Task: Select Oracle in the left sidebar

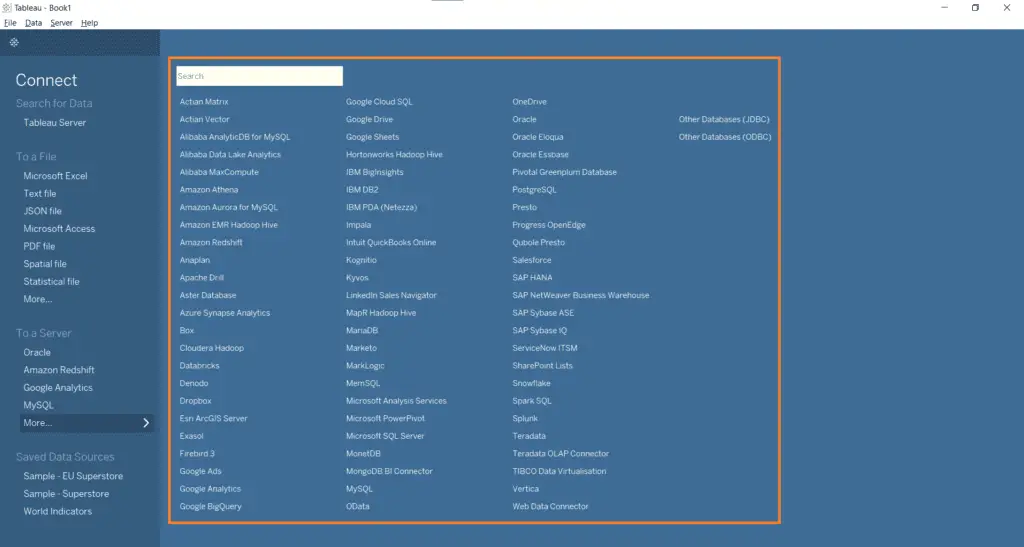Action: click(x=37, y=352)
